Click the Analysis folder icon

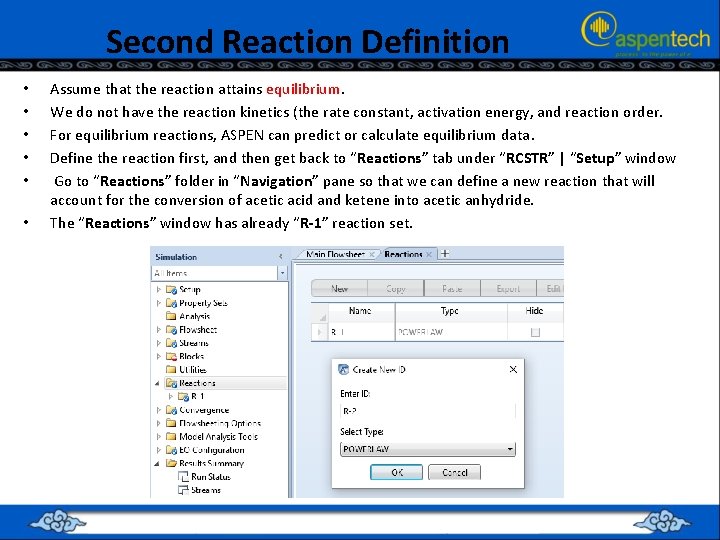[x=171, y=316]
